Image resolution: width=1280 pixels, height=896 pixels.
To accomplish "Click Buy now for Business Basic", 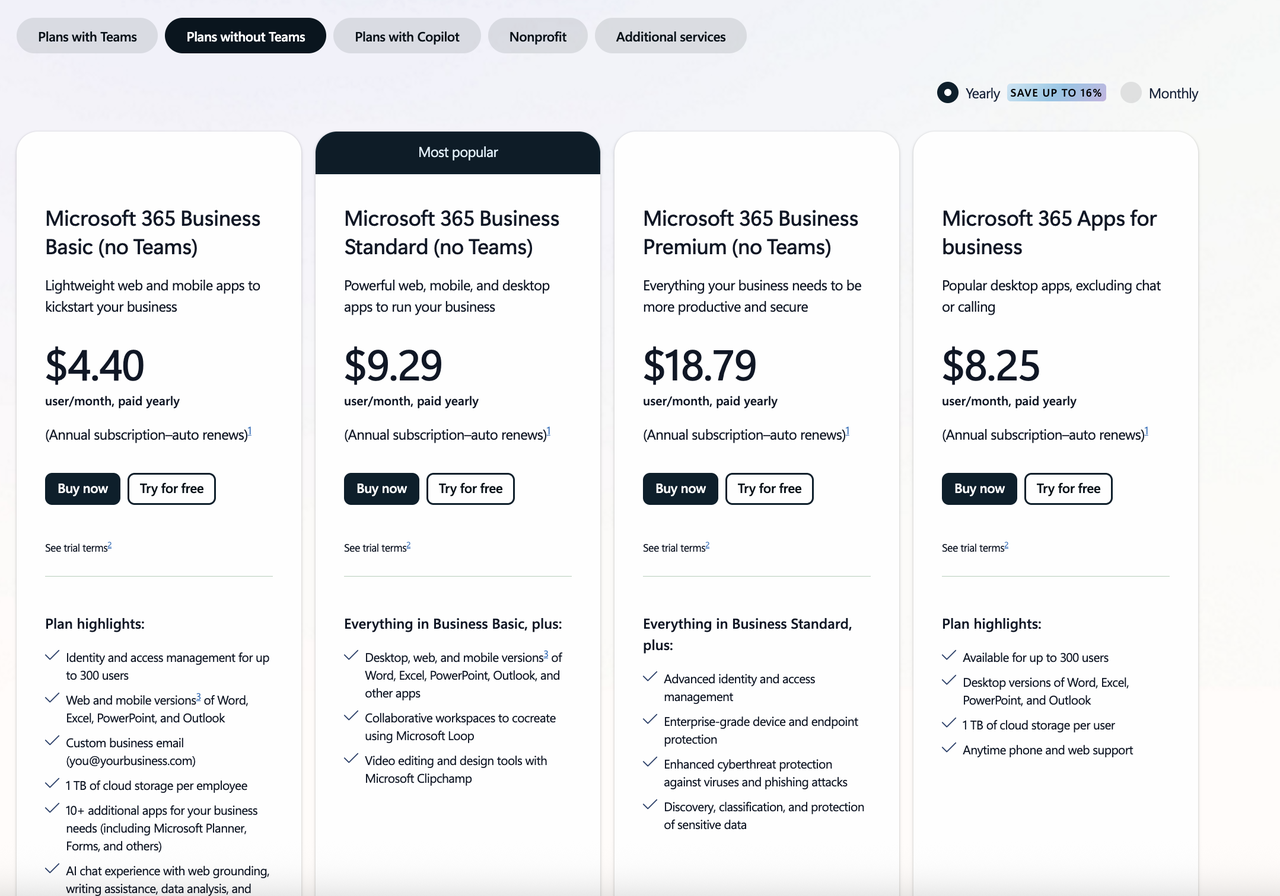I will pos(82,489).
